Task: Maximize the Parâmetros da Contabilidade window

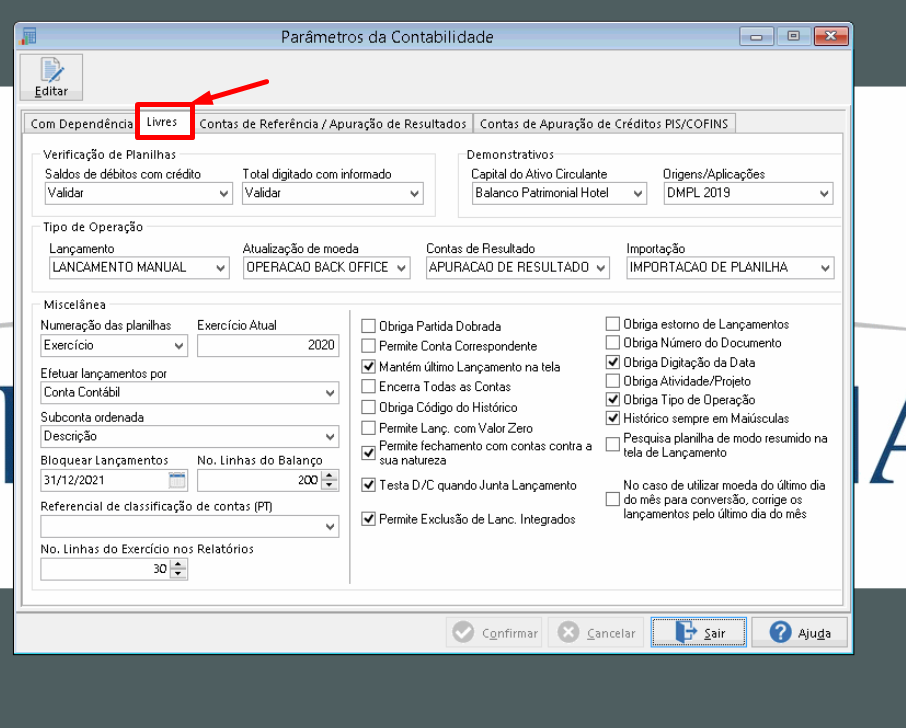Action: click(x=793, y=36)
